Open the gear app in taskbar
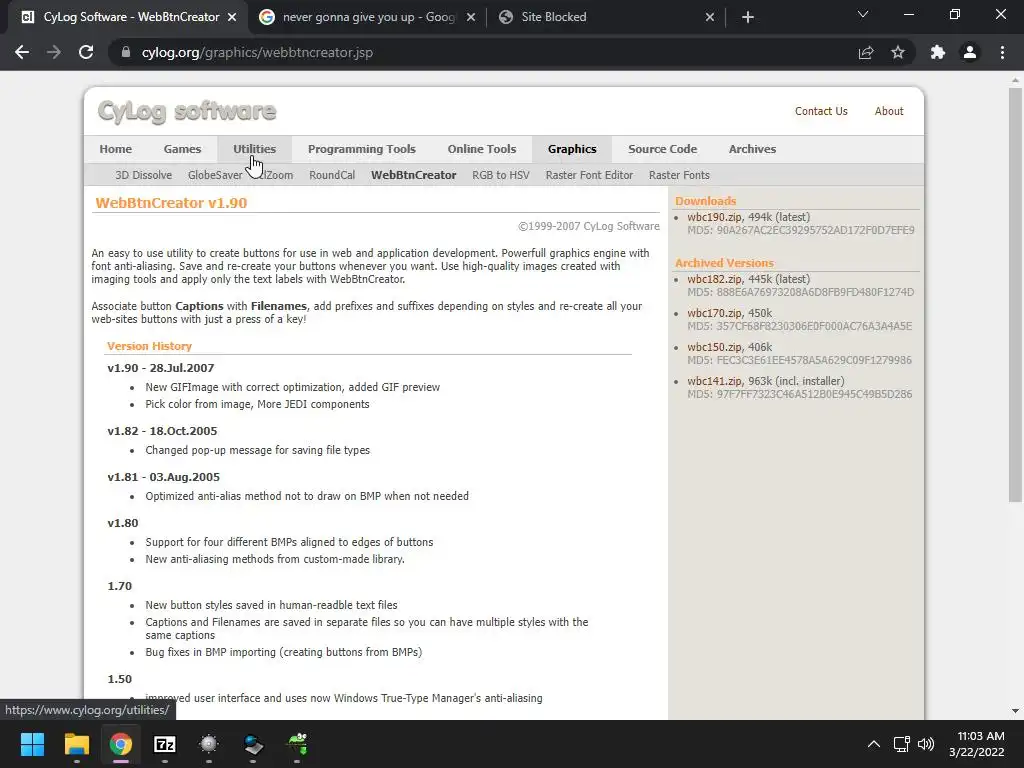1024x768 pixels. point(209,744)
